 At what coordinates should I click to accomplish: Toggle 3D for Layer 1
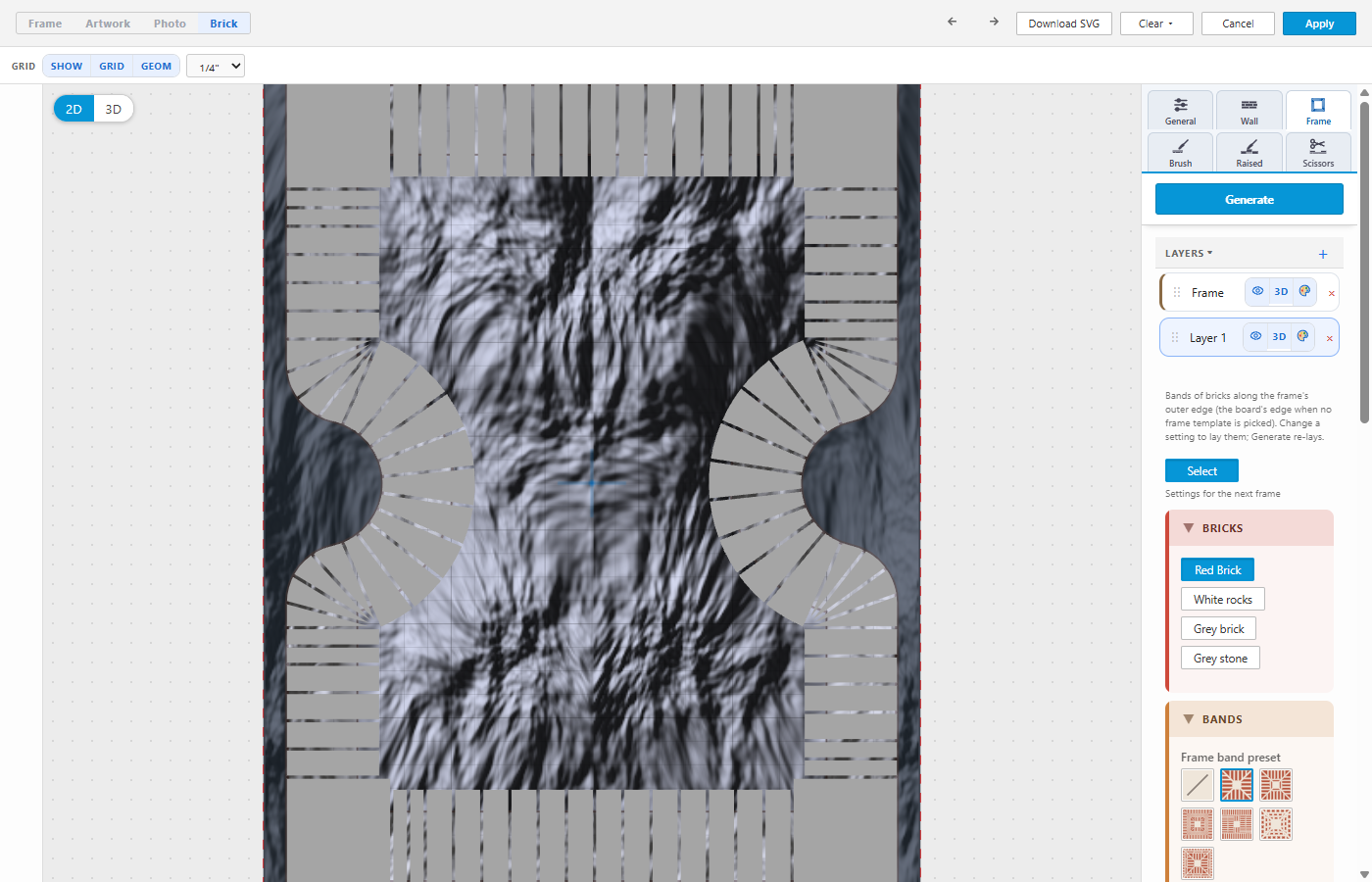tap(1279, 336)
